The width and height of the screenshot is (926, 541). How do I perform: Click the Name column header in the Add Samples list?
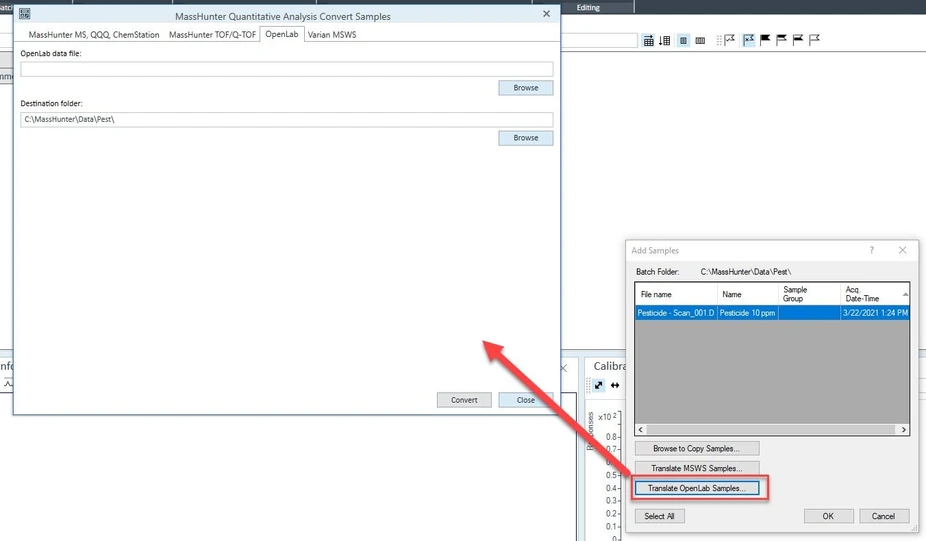point(748,294)
